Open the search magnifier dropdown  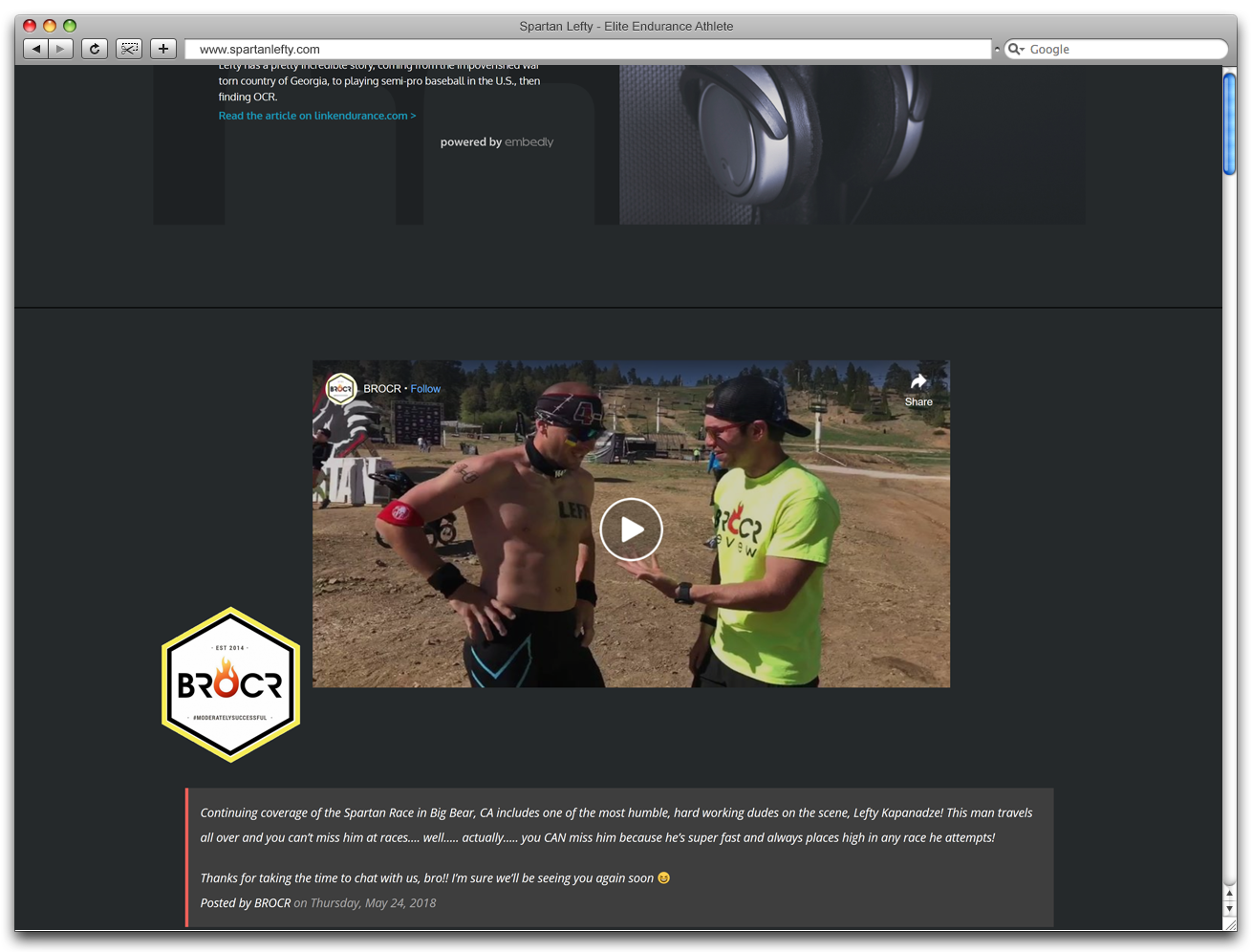[x=1016, y=49]
